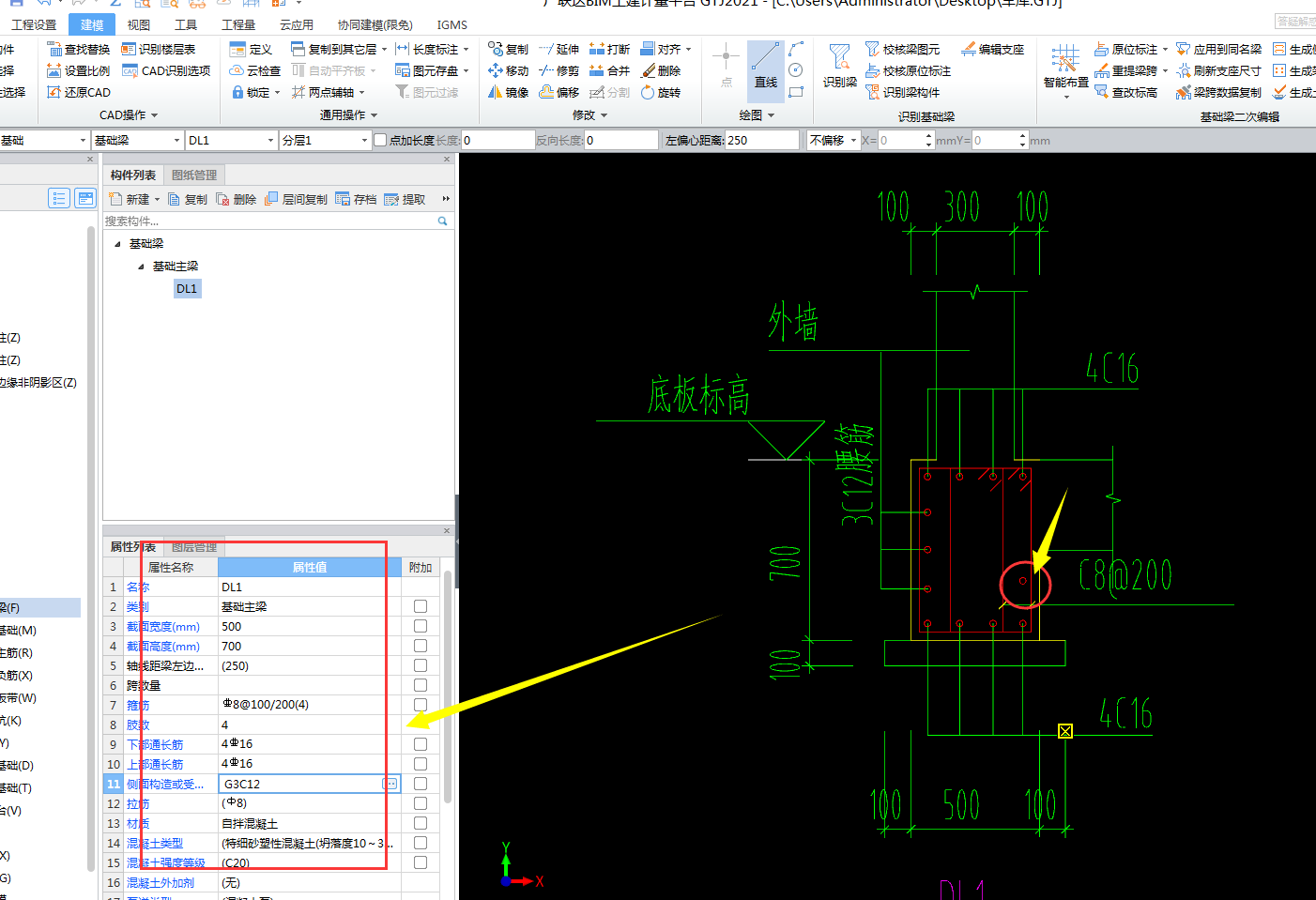Click the 搜索构件 search field
Image resolution: width=1316 pixels, height=900 pixels.
pyautogui.click(x=278, y=221)
